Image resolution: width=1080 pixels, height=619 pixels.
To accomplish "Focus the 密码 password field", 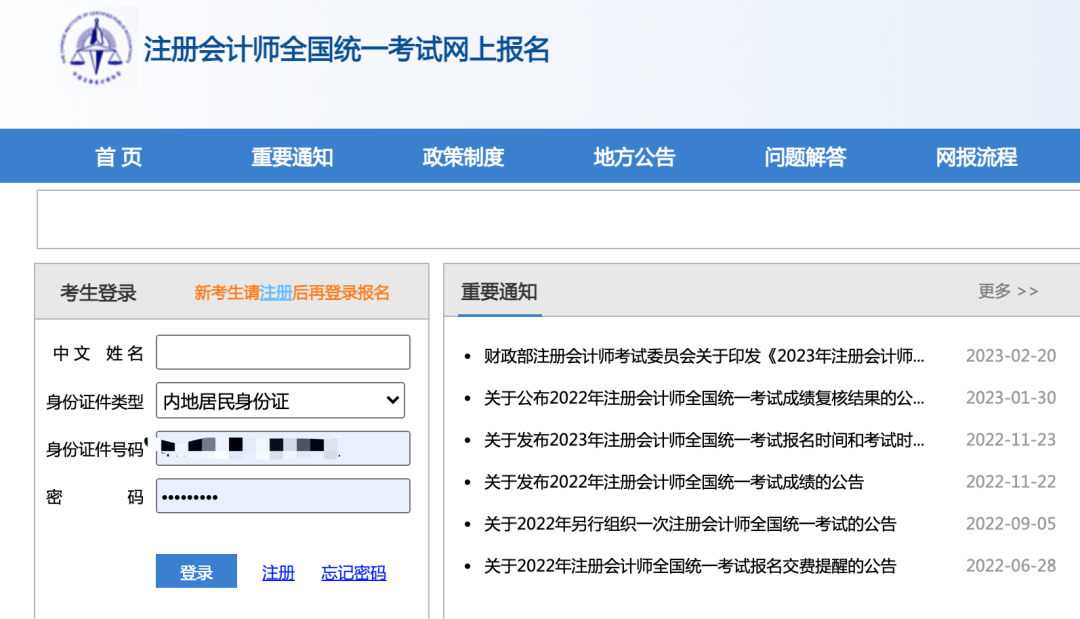I will pyautogui.click(x=283, y=496).
